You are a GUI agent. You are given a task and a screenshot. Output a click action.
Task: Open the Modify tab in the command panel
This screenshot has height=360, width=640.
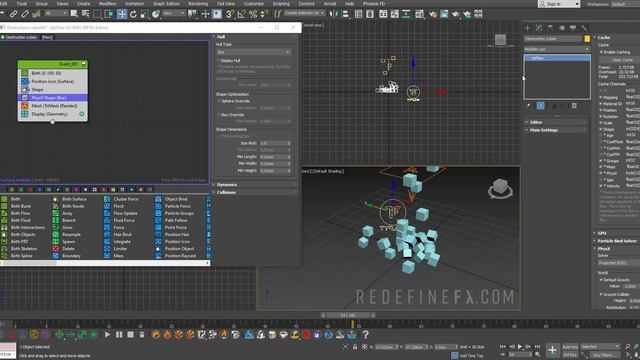pos(539,28)
